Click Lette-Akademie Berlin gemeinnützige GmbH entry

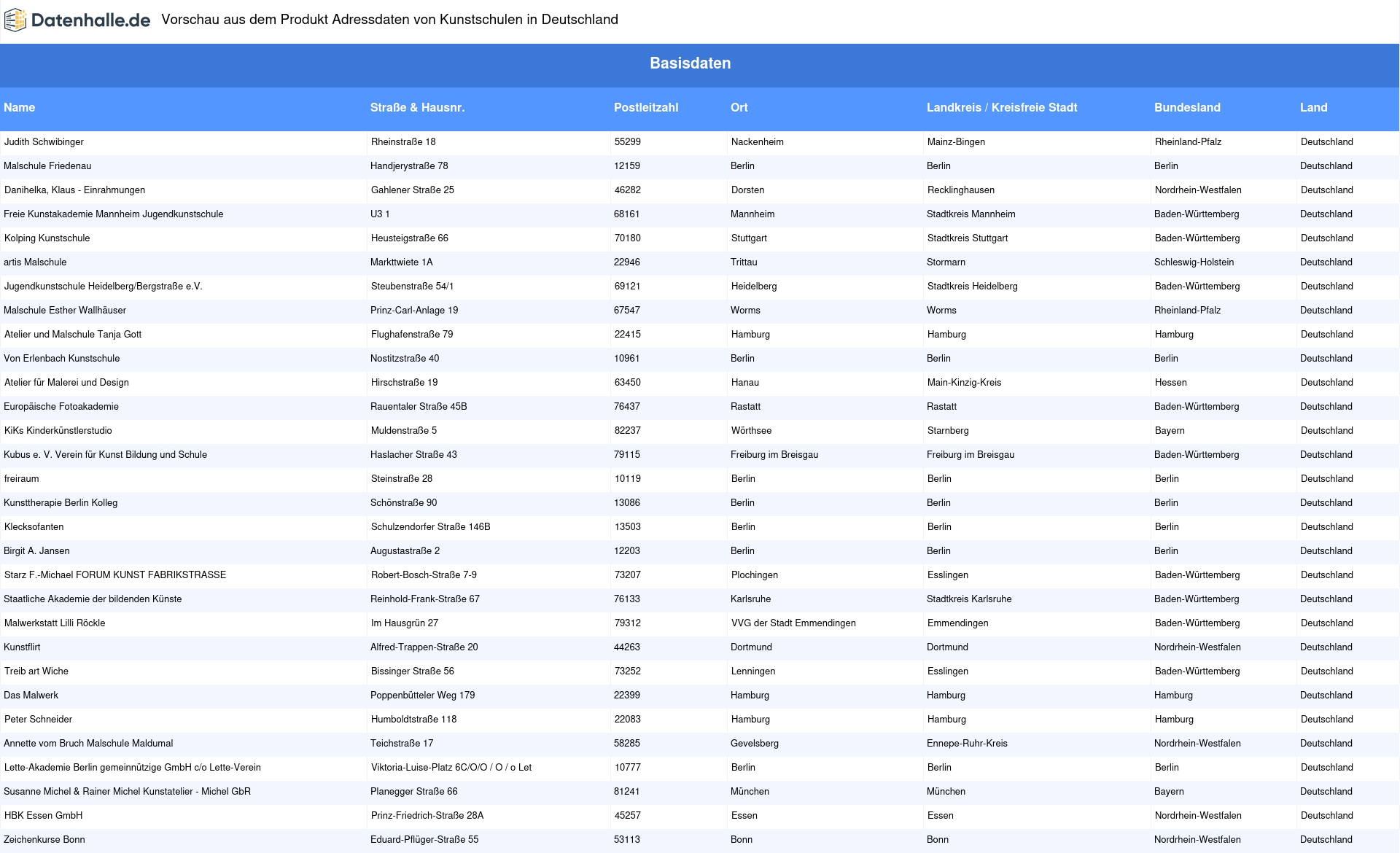tap(133, 768)
